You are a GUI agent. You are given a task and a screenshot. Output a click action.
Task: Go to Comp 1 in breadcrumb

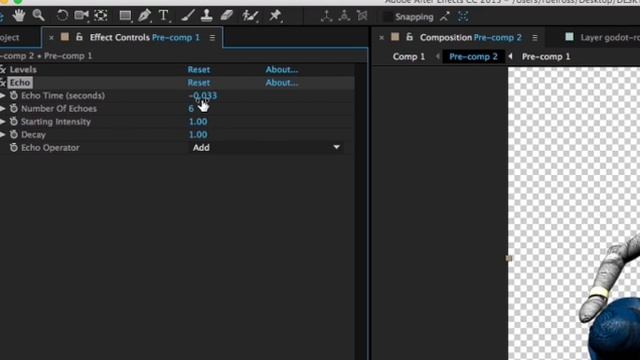409,56
